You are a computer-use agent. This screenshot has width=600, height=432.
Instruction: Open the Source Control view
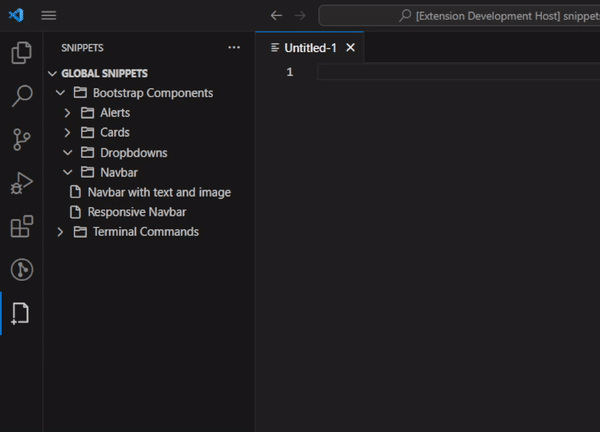21,139
